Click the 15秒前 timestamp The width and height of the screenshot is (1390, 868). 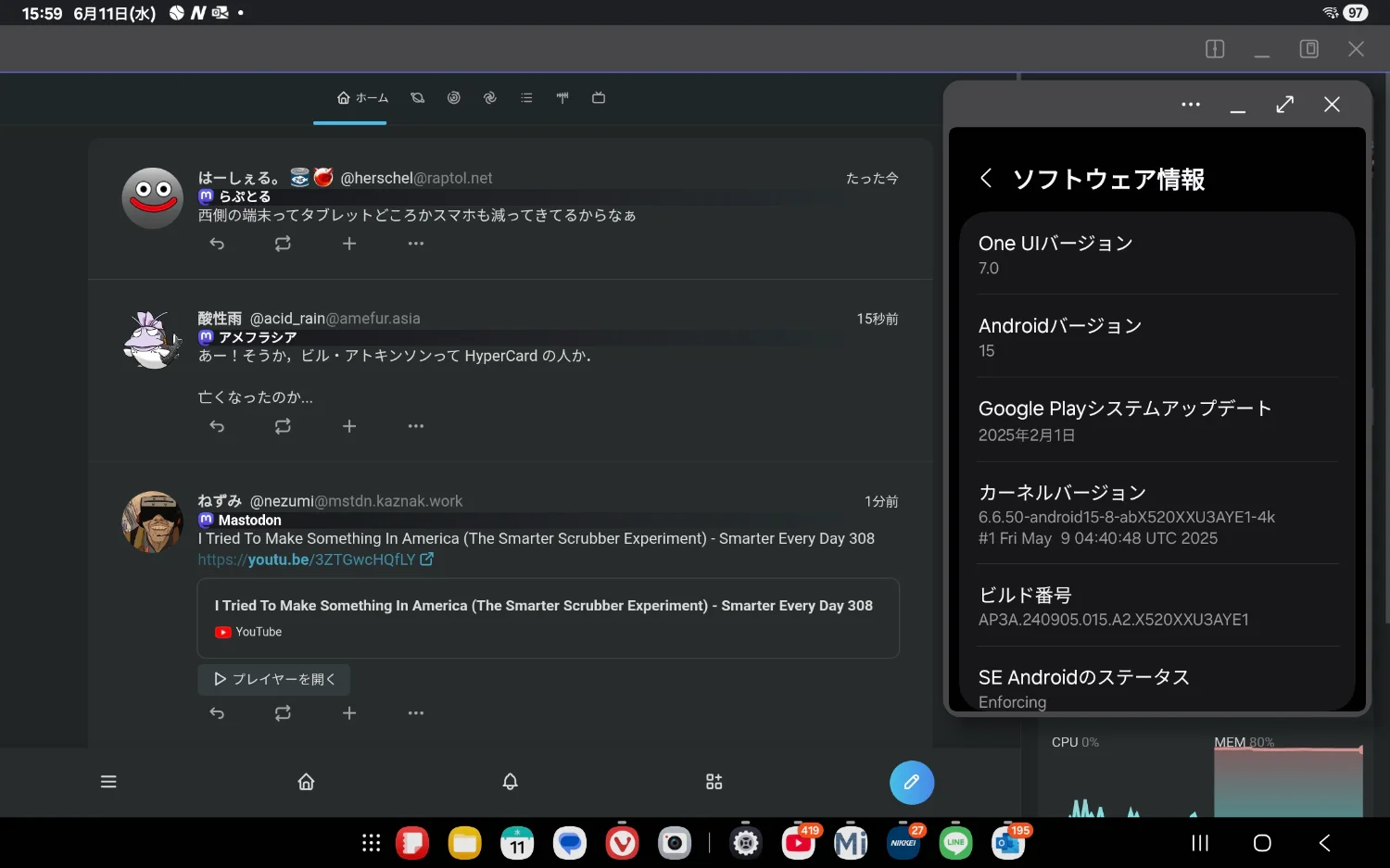pos(878,319)
